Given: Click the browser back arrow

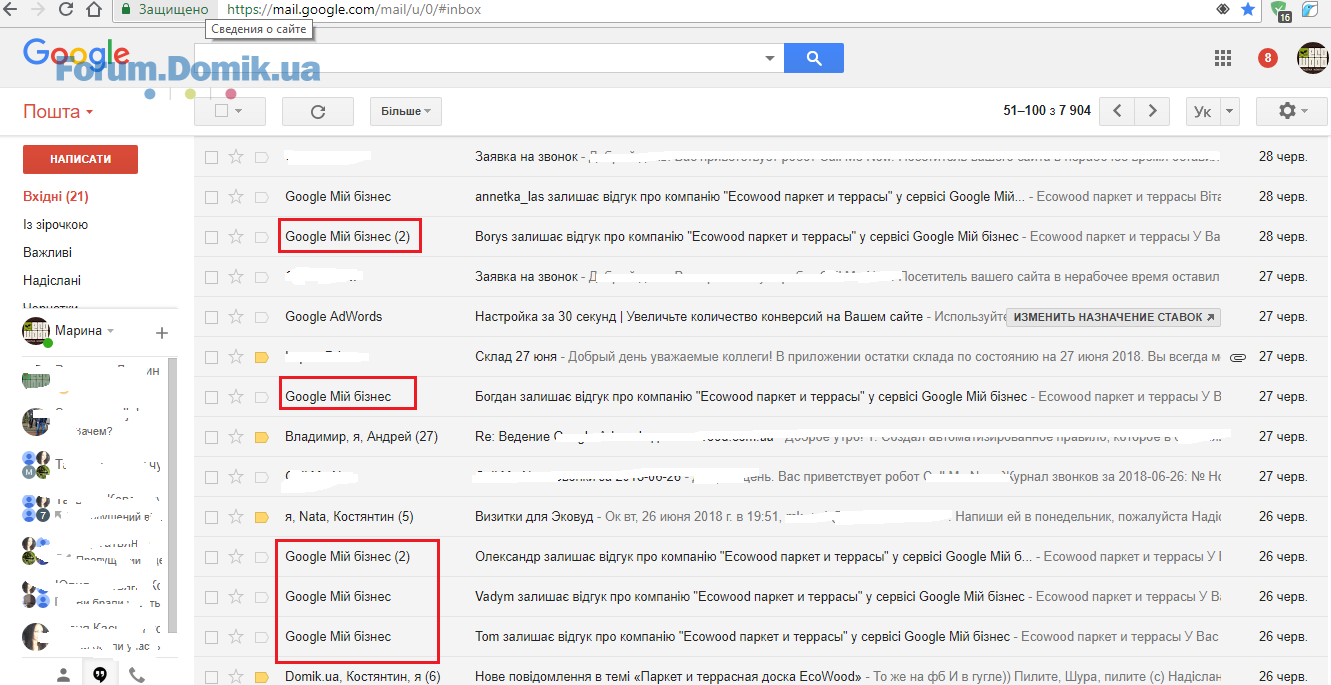Looking at the screenshot, I should point(12,9).
